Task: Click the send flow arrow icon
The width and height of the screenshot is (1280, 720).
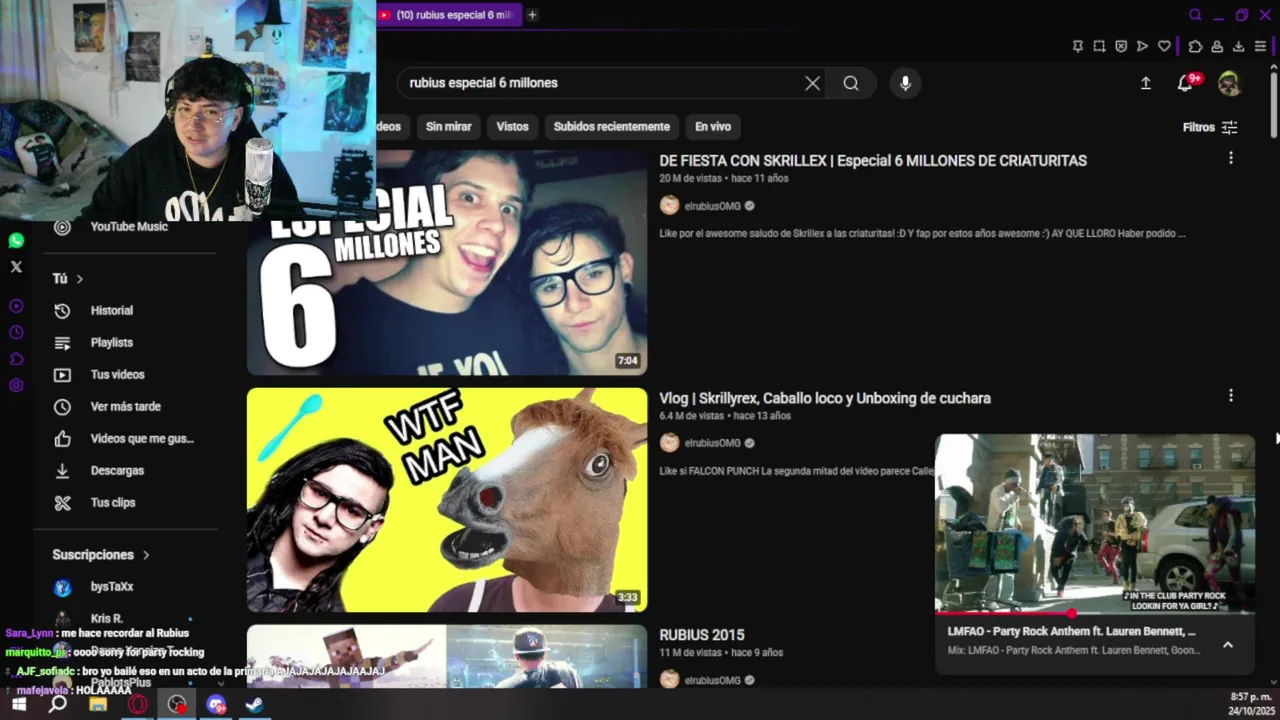Action: (1142, 46)
